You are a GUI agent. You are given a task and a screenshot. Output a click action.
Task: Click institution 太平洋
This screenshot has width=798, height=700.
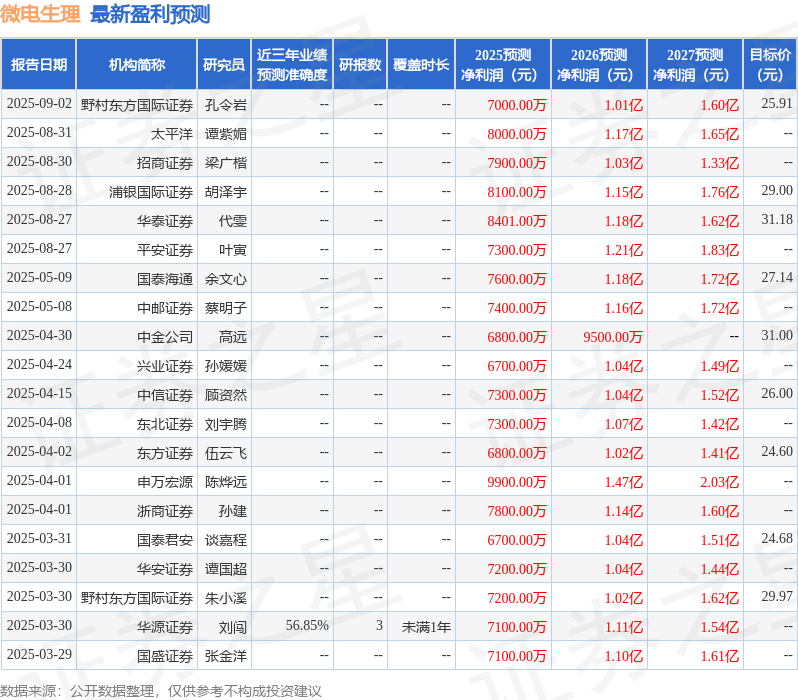[x=172, y=134]
